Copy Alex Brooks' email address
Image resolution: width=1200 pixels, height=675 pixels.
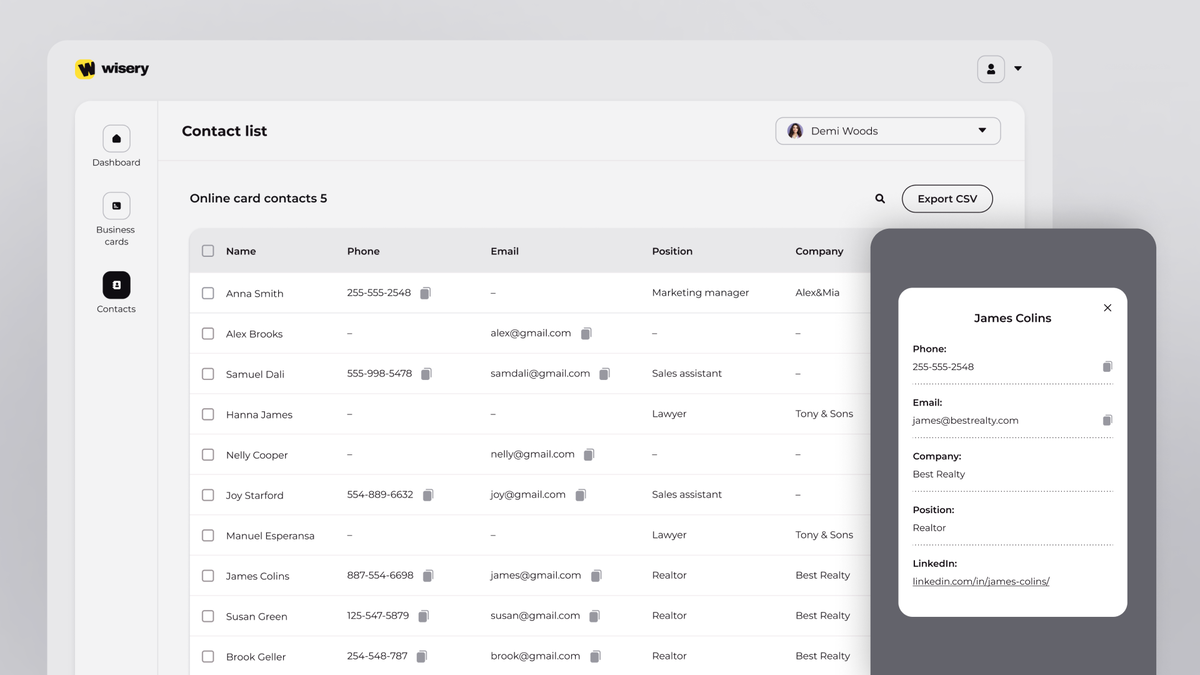point(587,332)
